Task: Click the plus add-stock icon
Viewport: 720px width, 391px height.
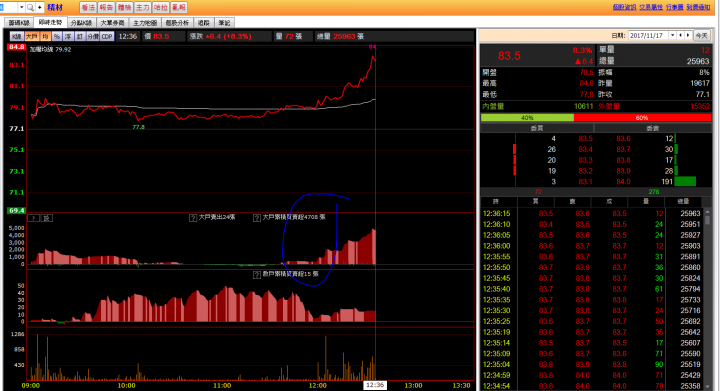Action: pos(39,7)
